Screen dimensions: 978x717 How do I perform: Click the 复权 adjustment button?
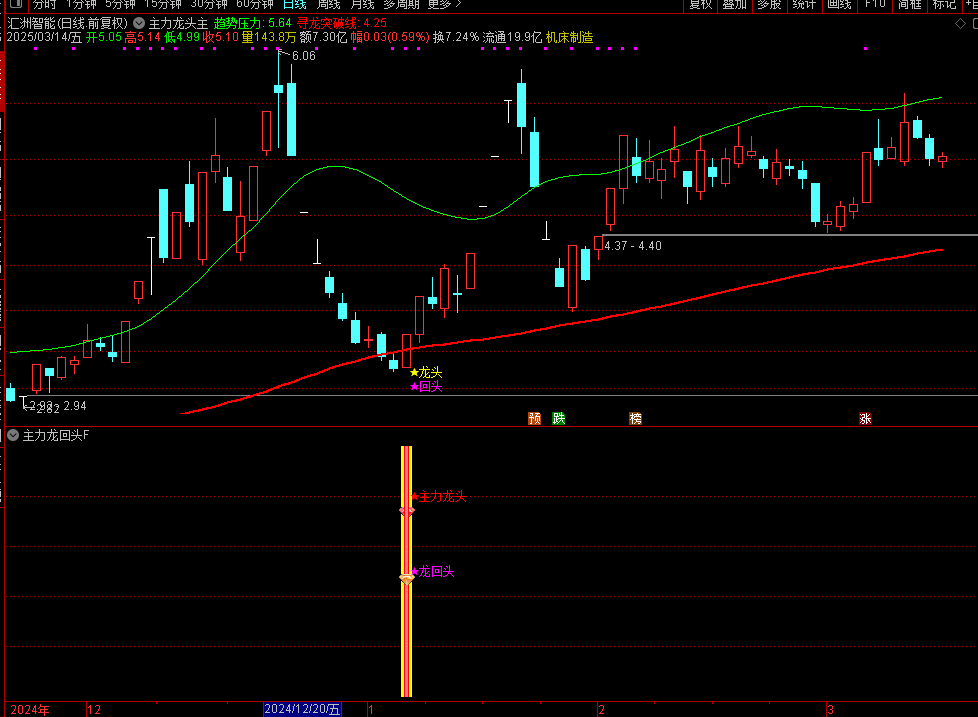pyautogui.click(x=700, y=4)
